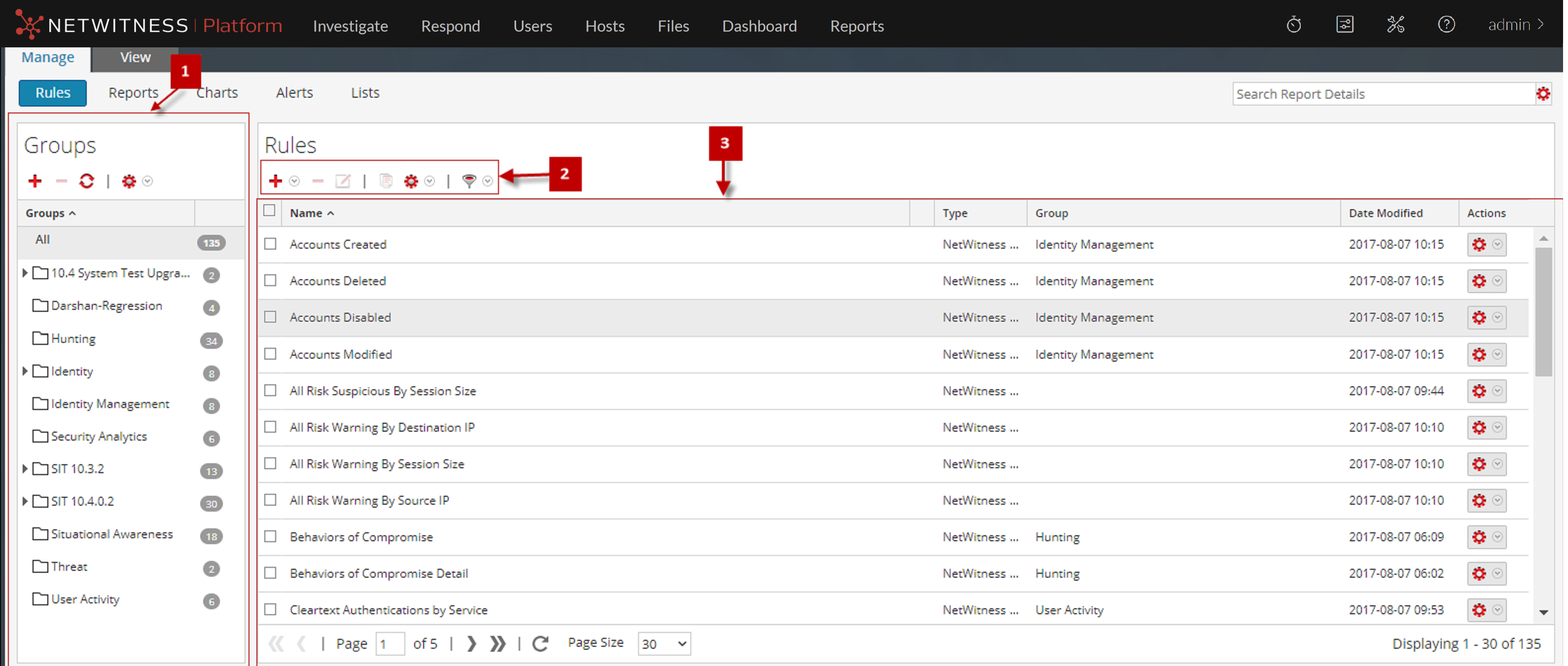The height and width of the screenshot is (666, 1568).
Task: Click the Search Report Details field
Action: pos(1382,94)
